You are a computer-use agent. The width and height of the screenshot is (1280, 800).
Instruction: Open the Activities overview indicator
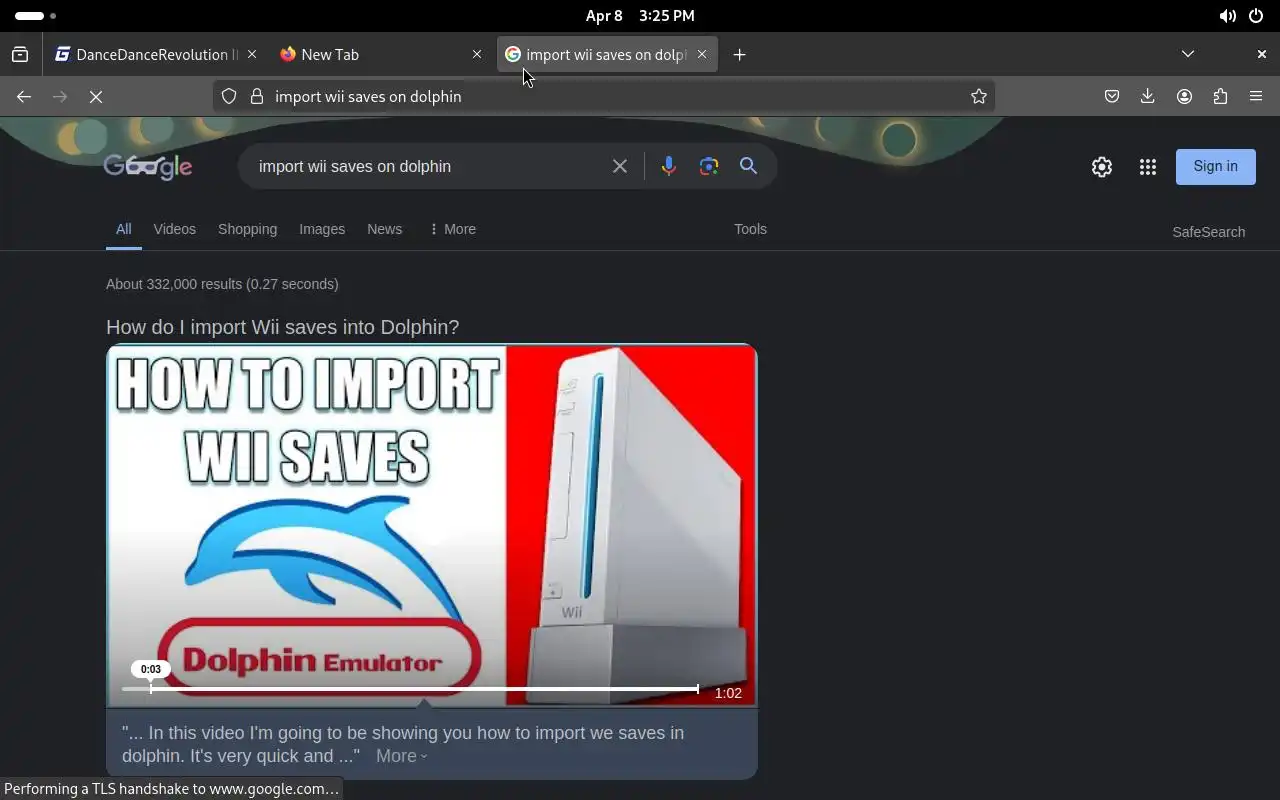[35, 16]
